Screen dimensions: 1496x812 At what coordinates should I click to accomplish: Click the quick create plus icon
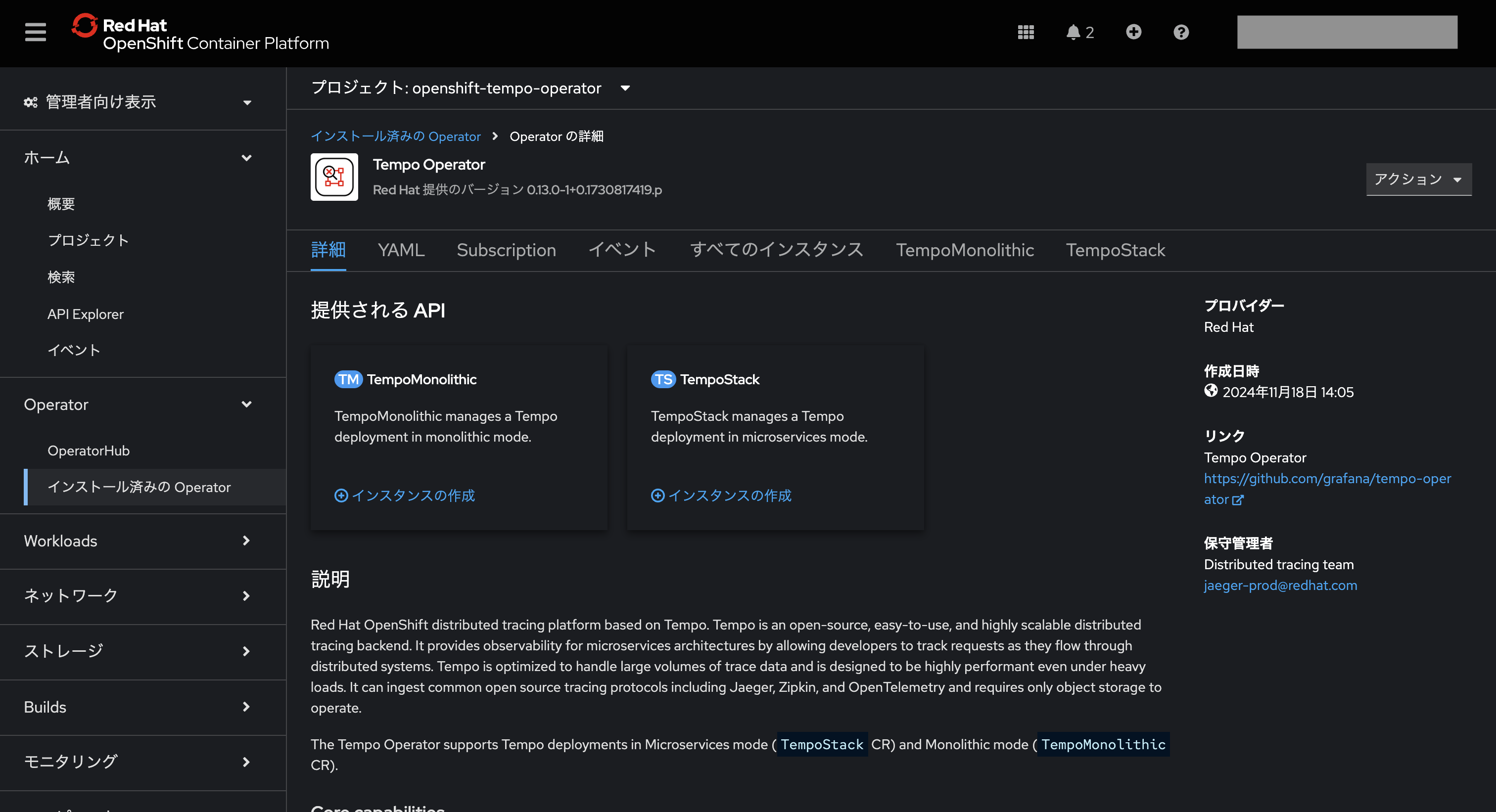coord(1133,32)
